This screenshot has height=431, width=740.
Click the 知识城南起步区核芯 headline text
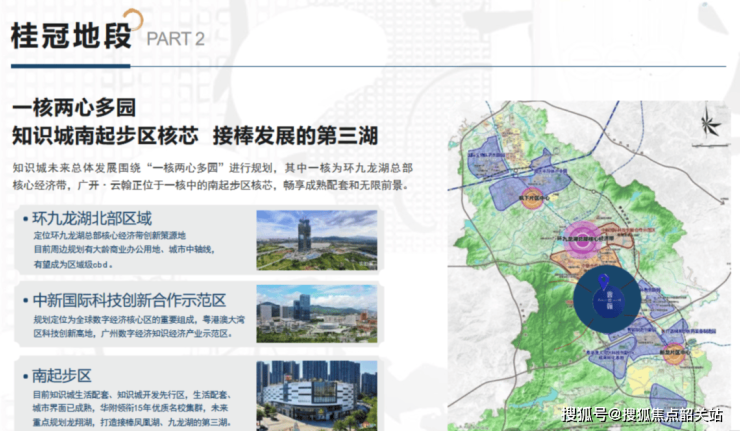point(105,136)
